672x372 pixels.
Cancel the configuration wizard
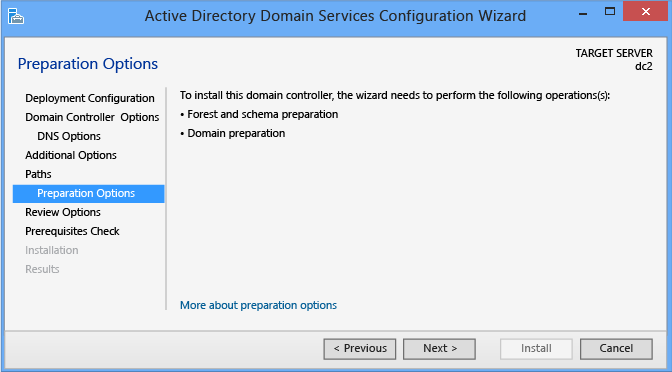616,349
